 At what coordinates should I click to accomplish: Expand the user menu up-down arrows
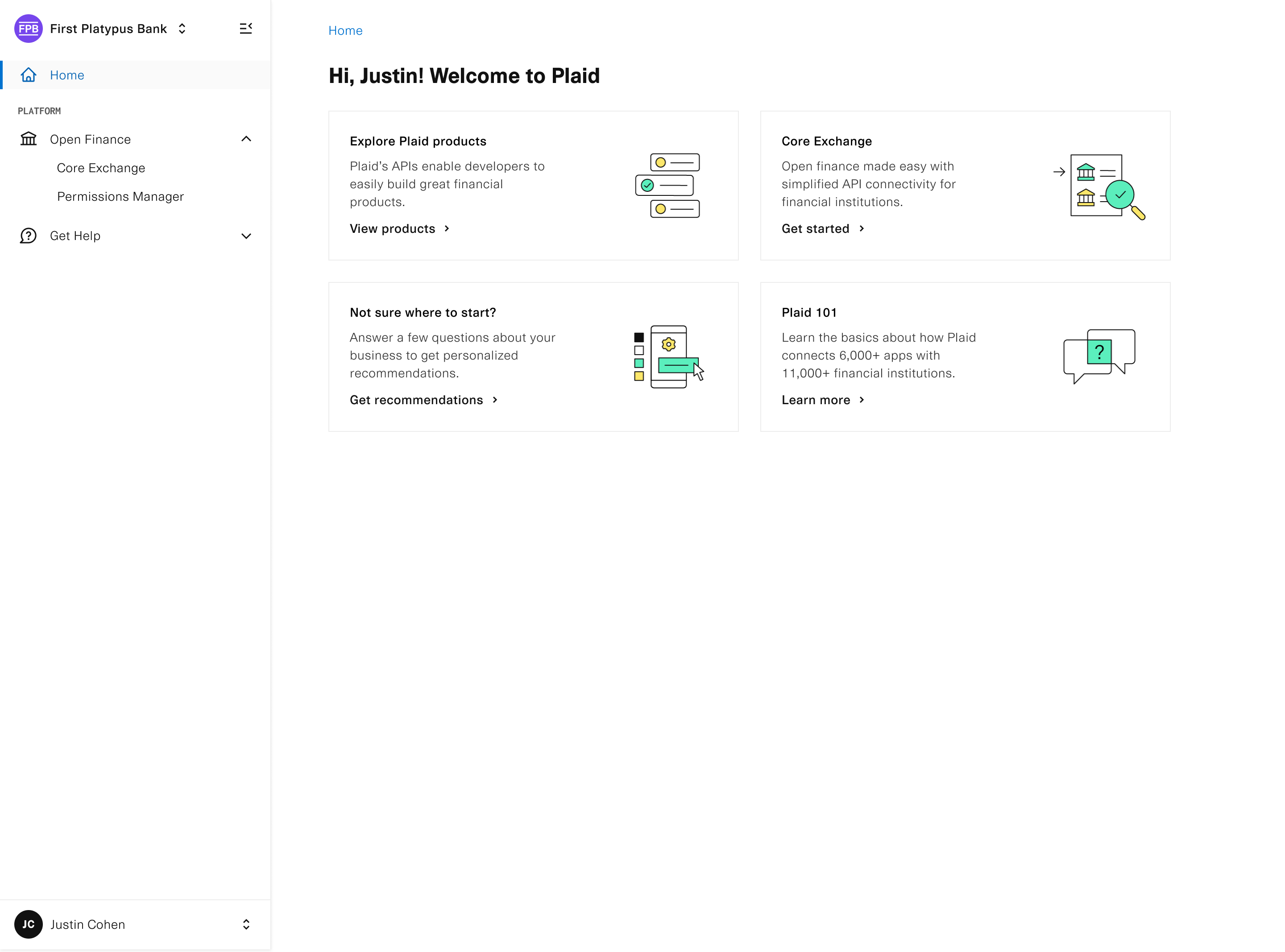pos(246,924)
